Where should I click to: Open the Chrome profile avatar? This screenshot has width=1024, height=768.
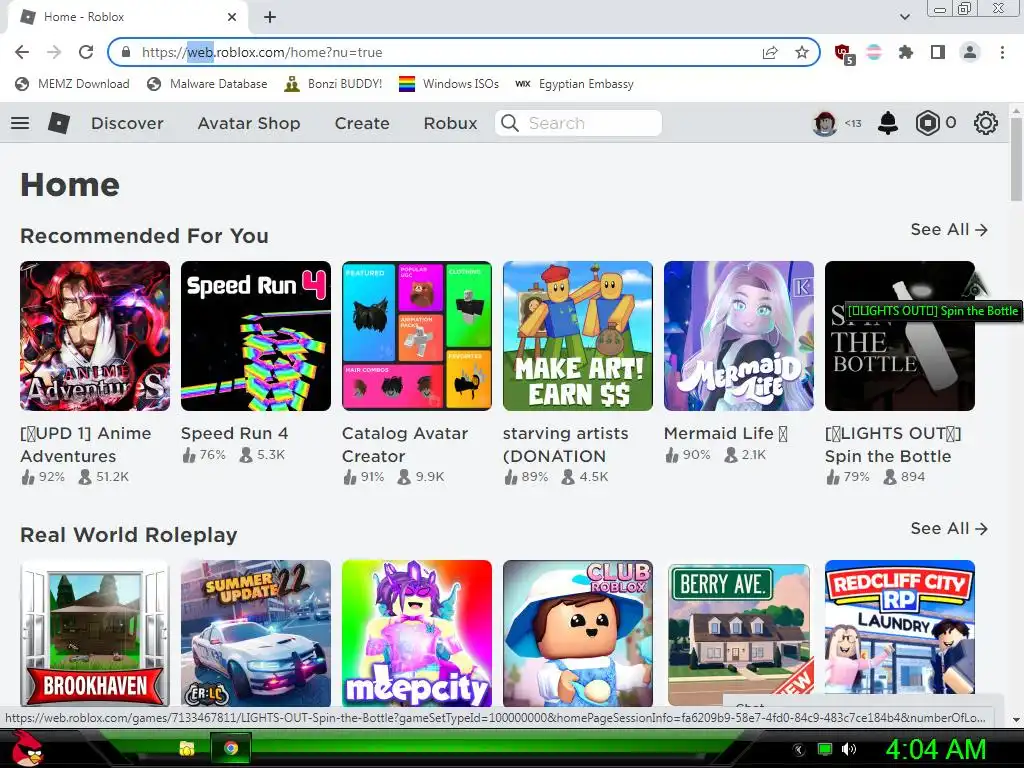coord(970,52)
